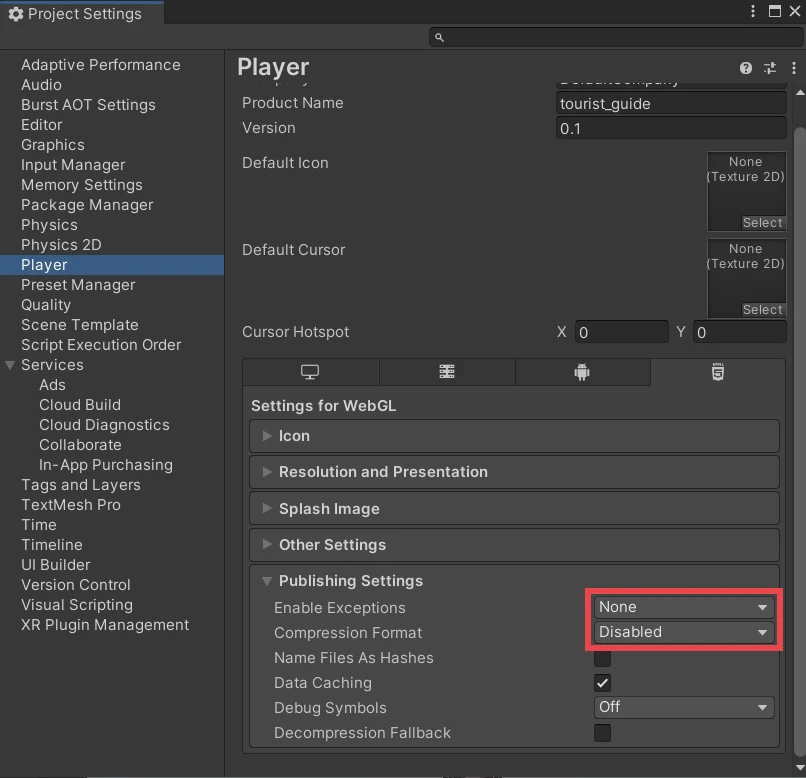This screenshot has height=778, width=806.
Task: Enable Decompression Fallback checkbox
Action: (x=602, y=733)
